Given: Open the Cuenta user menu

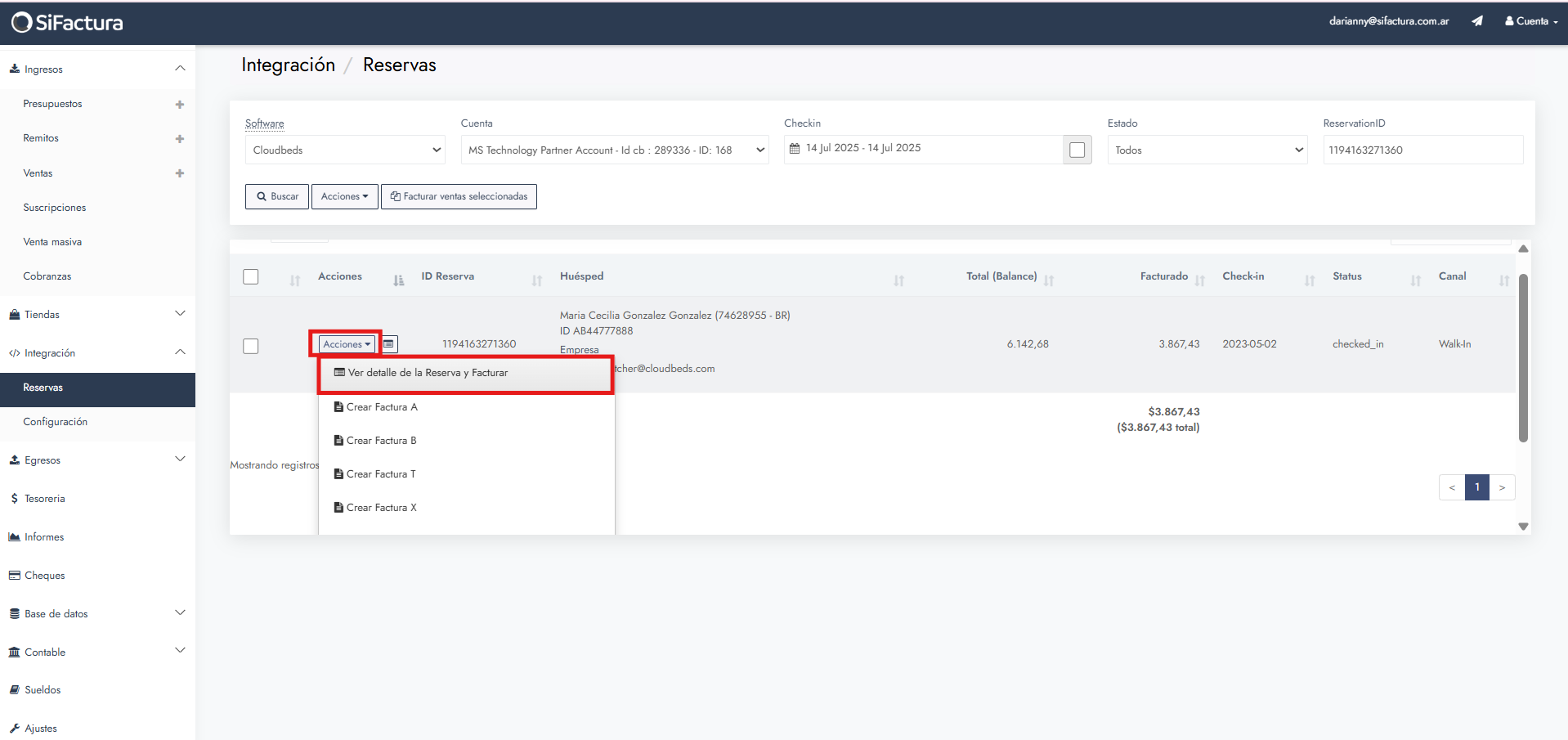Looking at the screenshot, I should pyautogui.click(x=1531, y=21).
